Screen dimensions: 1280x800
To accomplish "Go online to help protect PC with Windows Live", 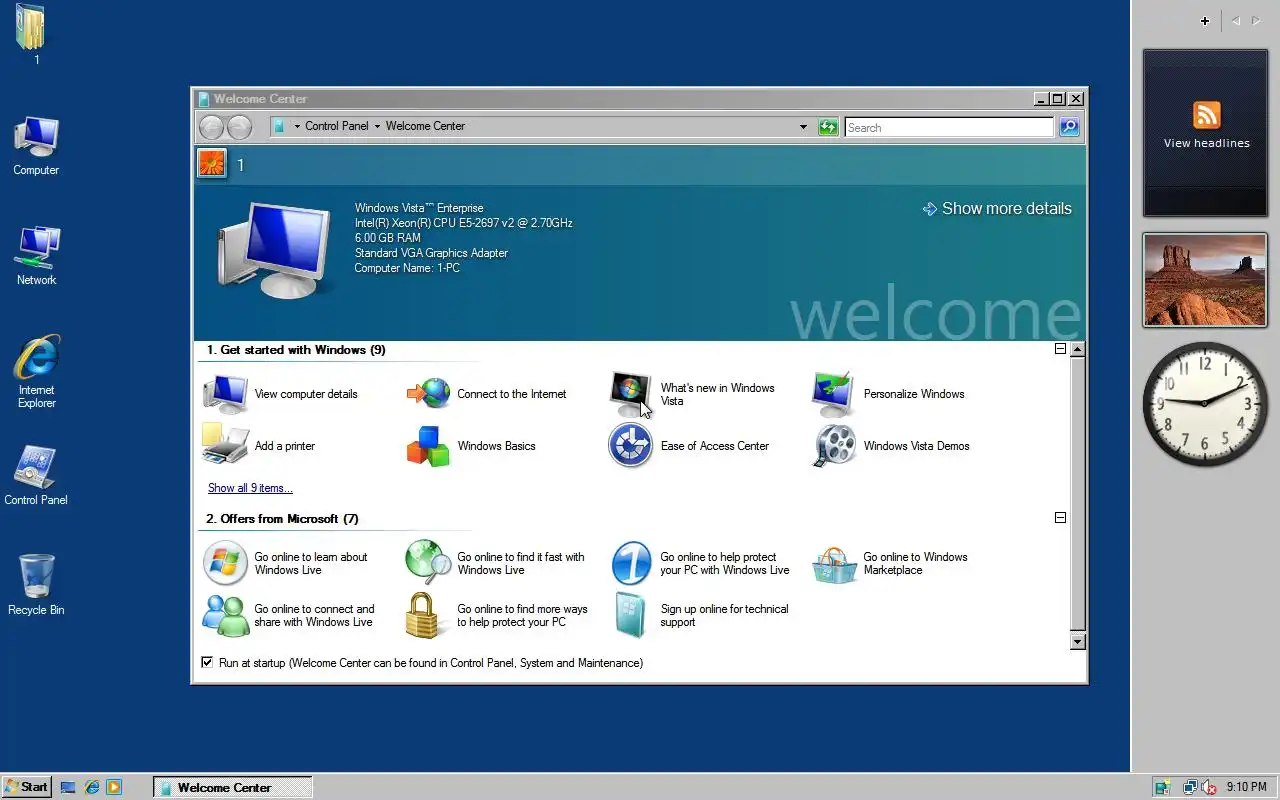I will tap(699, 563).
